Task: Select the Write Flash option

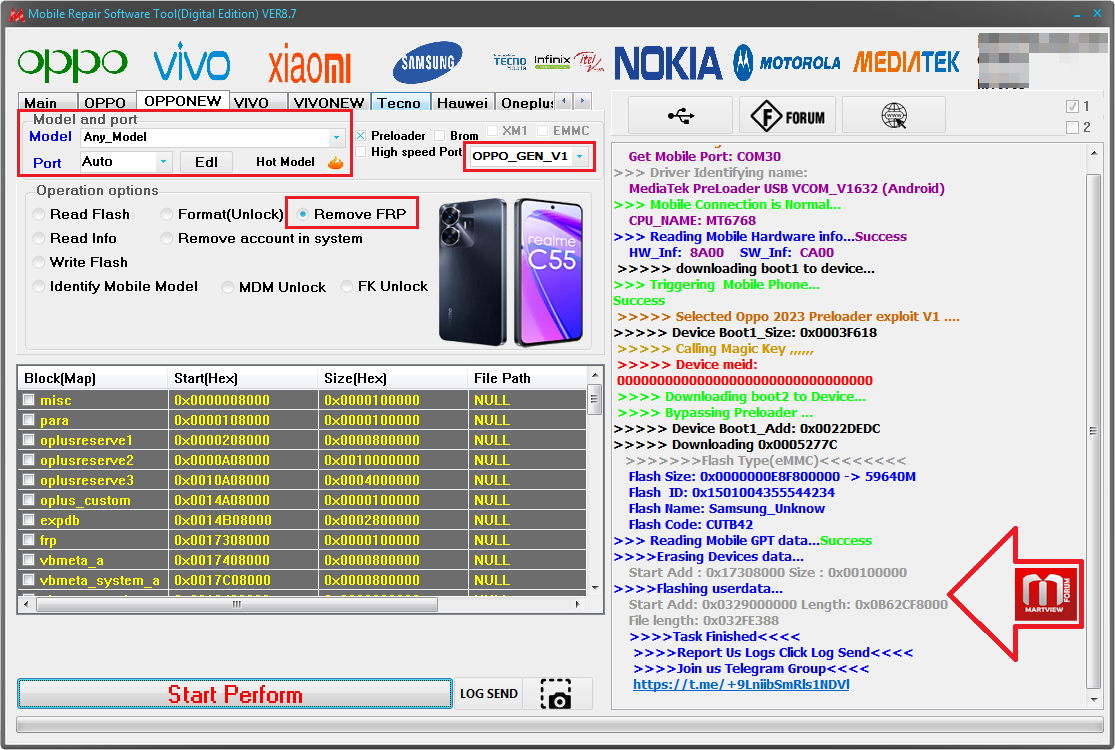Action: 81,262
